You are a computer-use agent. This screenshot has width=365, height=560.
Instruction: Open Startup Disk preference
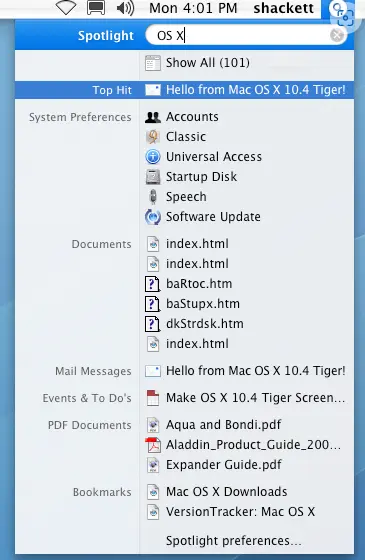click(x=201, y=177)
